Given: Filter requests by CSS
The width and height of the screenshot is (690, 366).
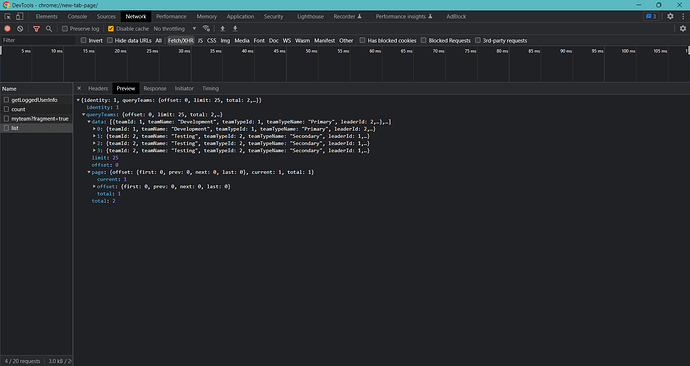Looking at the screenshot, I should click(x=212, y=40).
